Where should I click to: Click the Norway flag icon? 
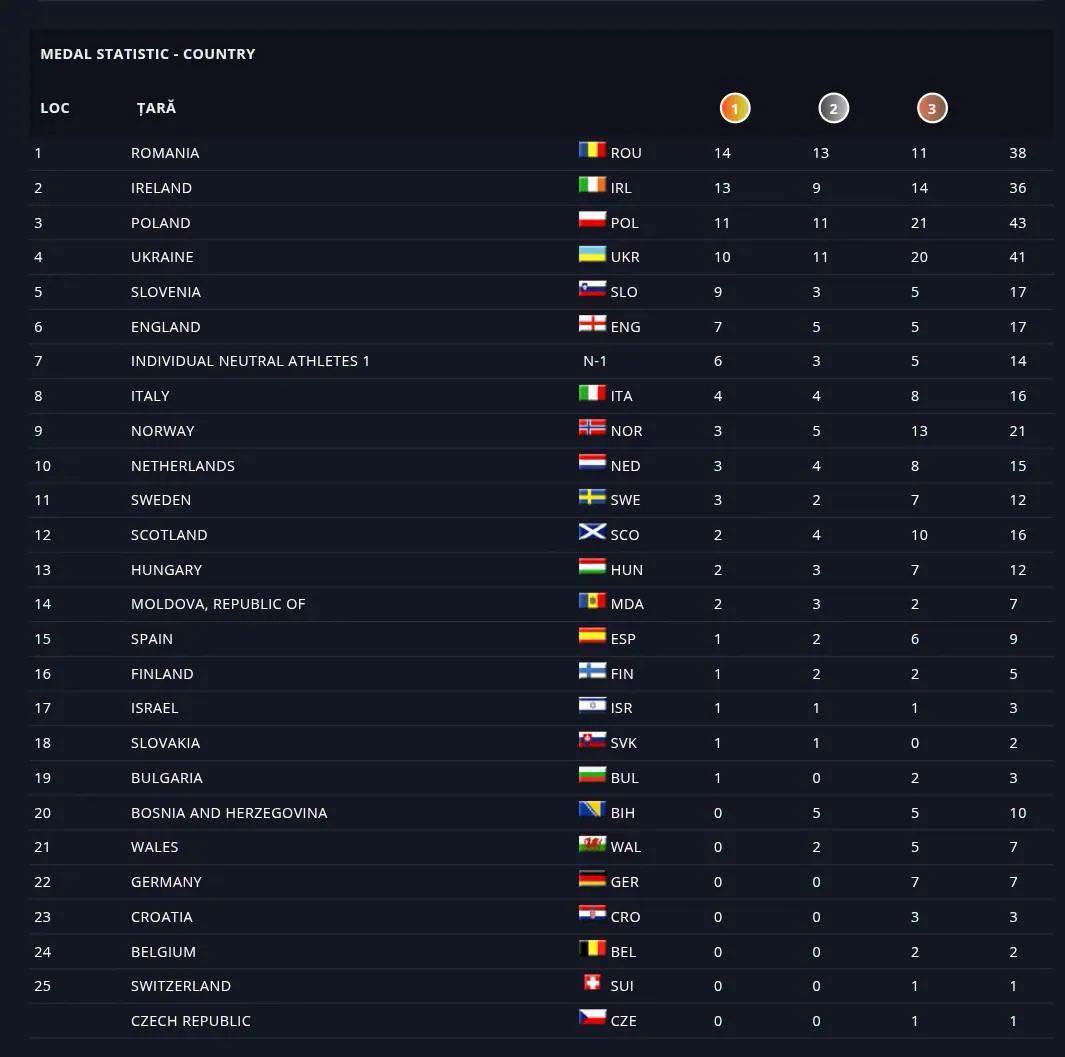pos(592,429)
